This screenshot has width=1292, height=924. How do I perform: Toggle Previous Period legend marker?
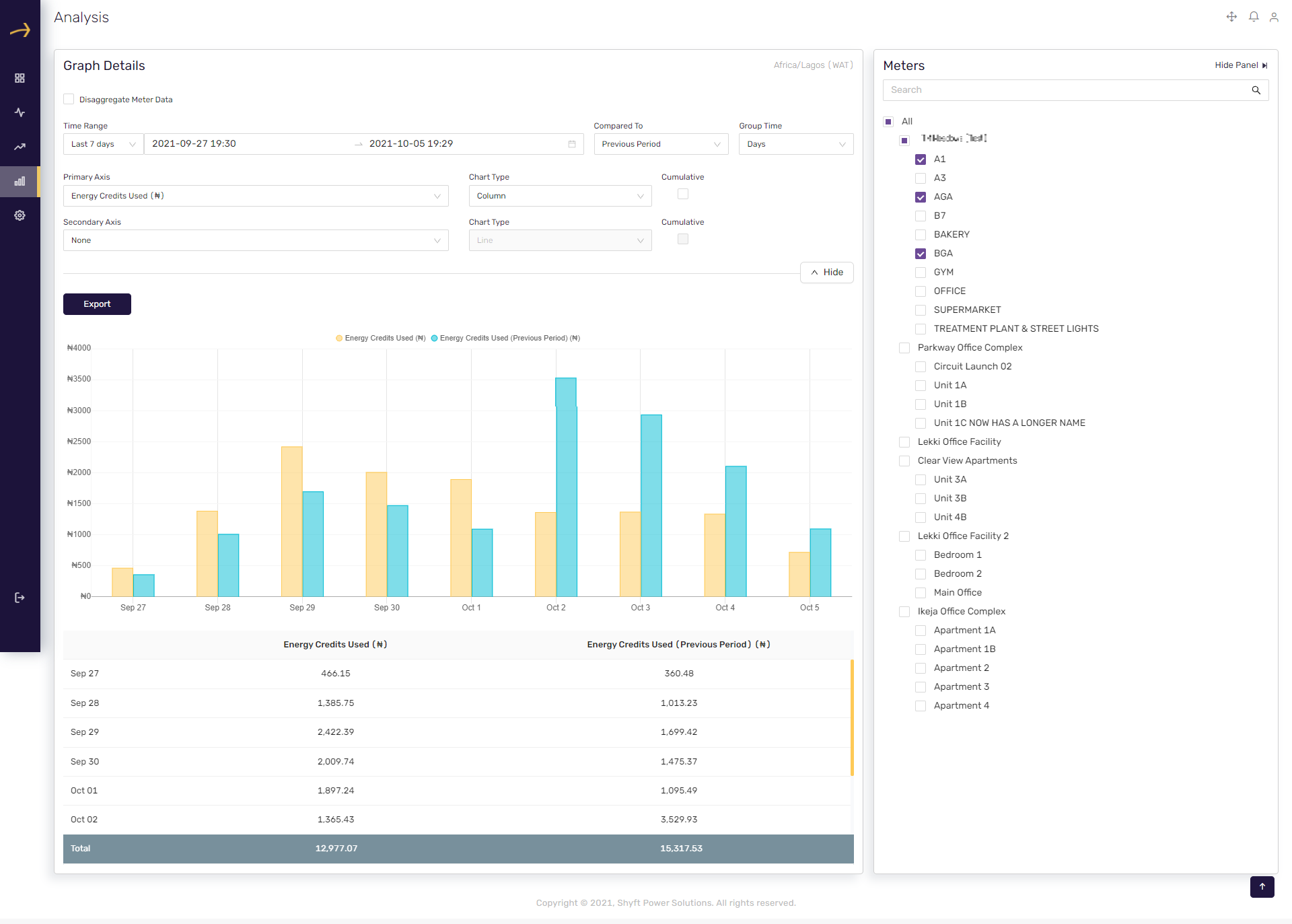434,339
